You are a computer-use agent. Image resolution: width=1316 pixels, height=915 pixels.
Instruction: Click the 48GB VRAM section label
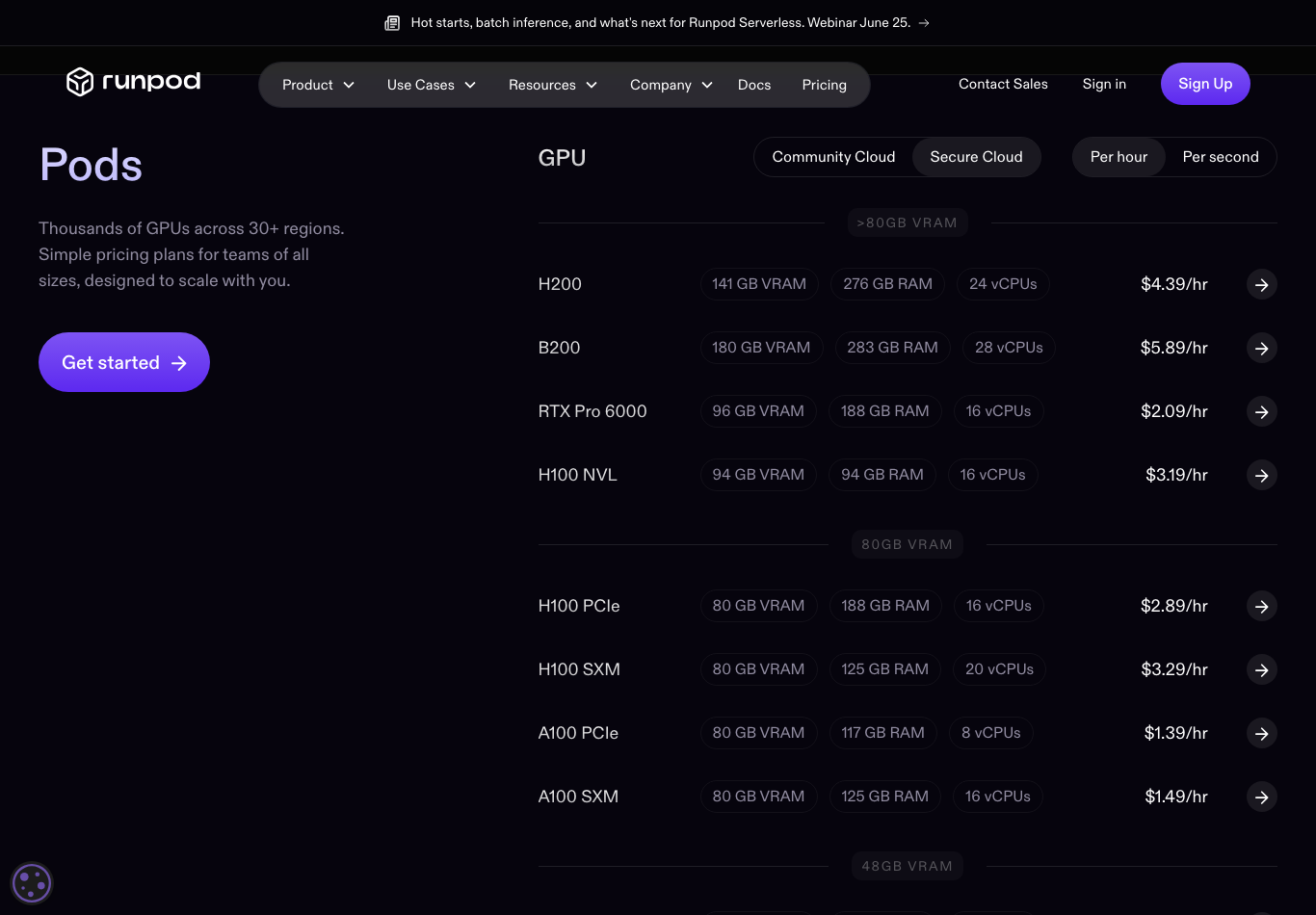(907, 866)
